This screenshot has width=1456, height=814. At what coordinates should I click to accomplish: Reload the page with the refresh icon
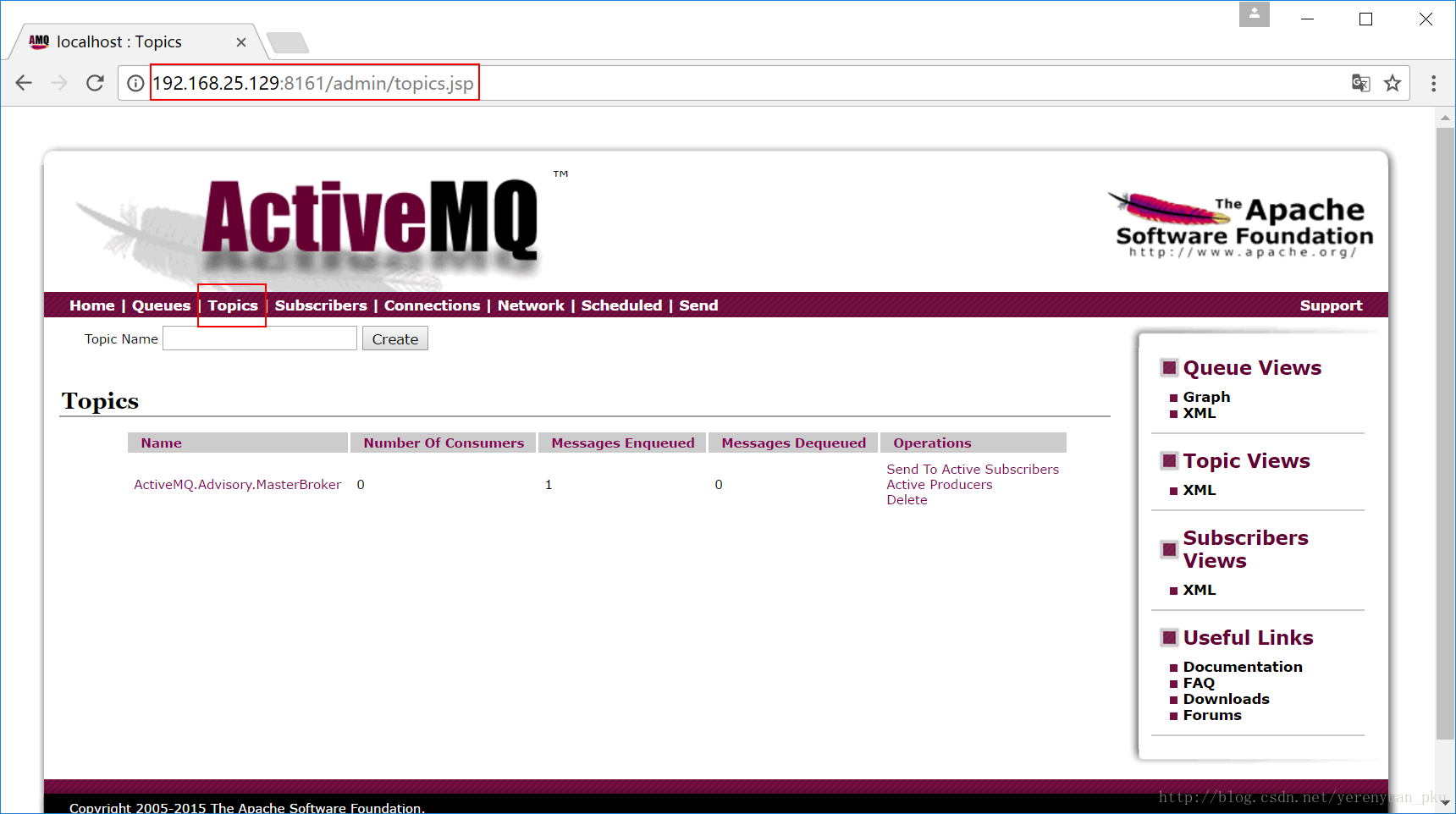[95, 83]
